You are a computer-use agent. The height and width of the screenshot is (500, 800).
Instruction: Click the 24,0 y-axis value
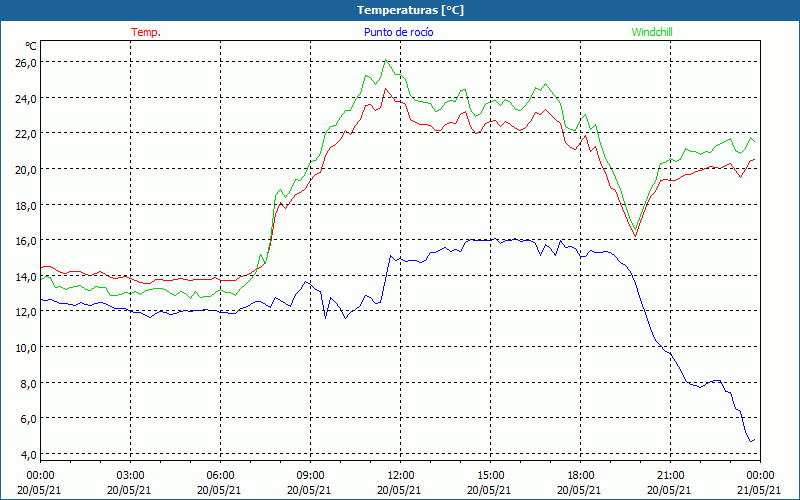[26, 98]
